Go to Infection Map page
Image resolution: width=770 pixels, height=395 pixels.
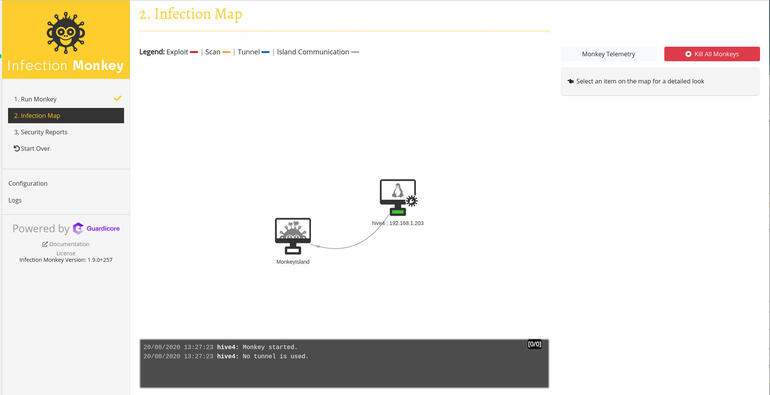click(x=66, y=116)
